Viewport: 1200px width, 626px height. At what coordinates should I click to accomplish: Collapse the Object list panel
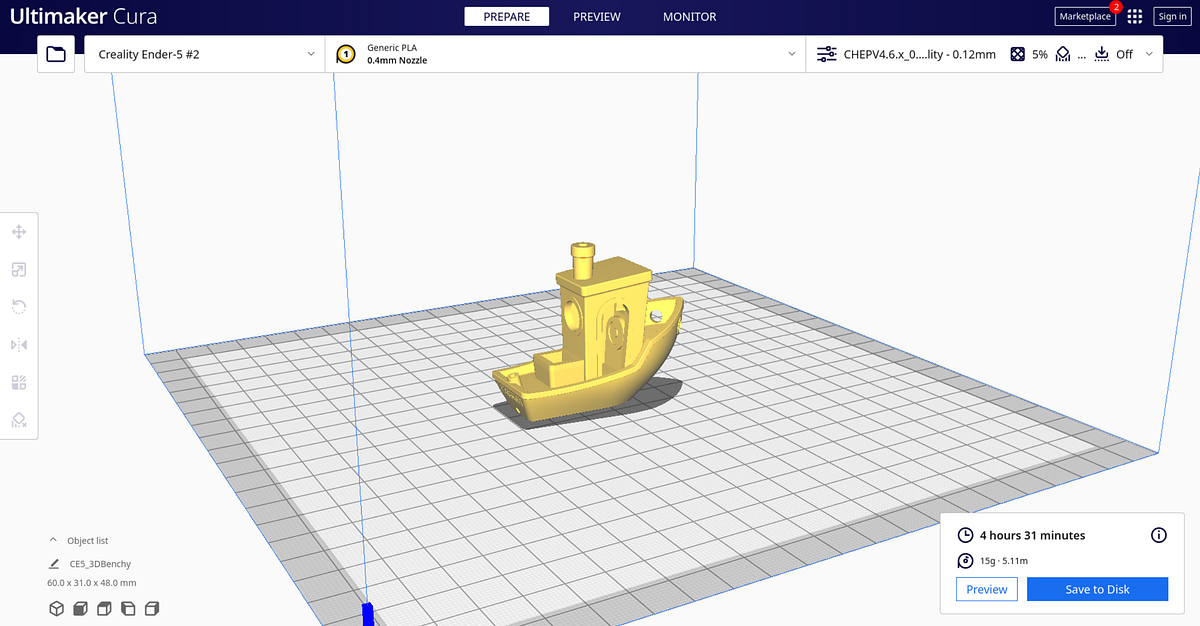pos(53,540)
